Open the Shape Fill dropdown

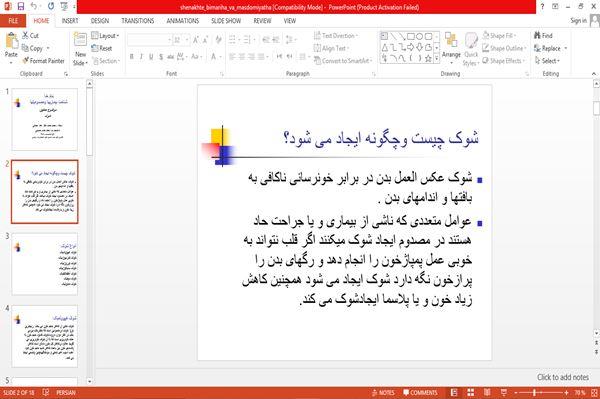(499, 36)
